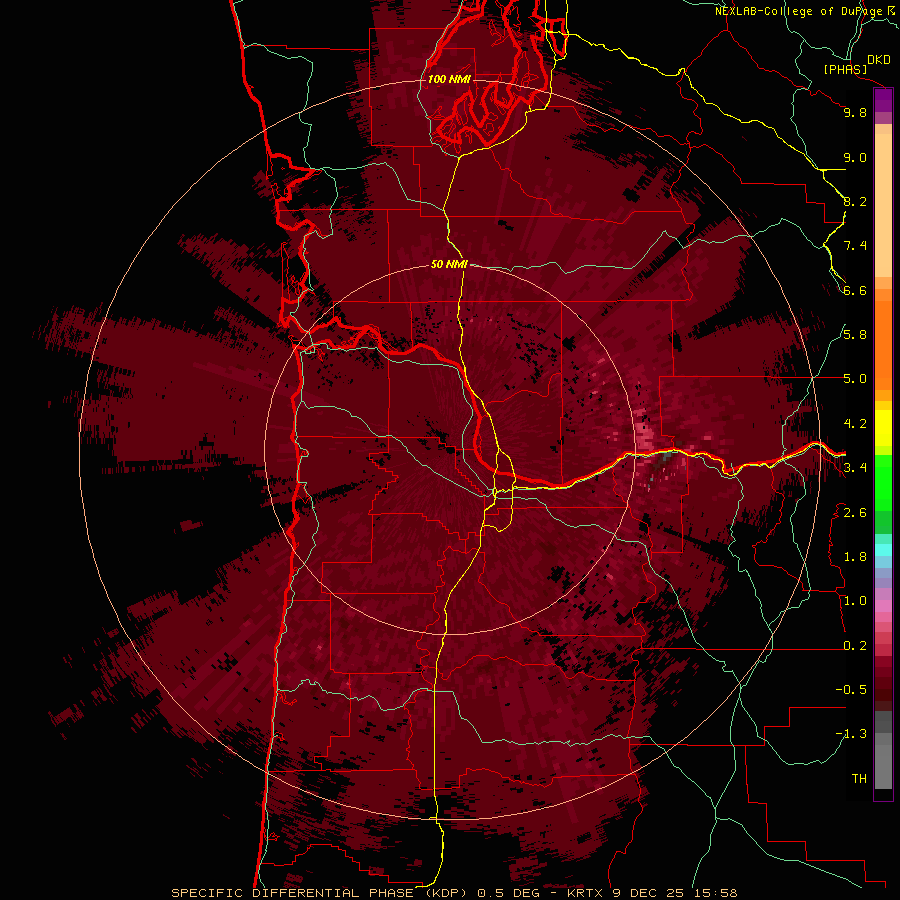Click the 1.0 legend value
This screenshot has width=900, height=900.
click(x=855, y=601)
